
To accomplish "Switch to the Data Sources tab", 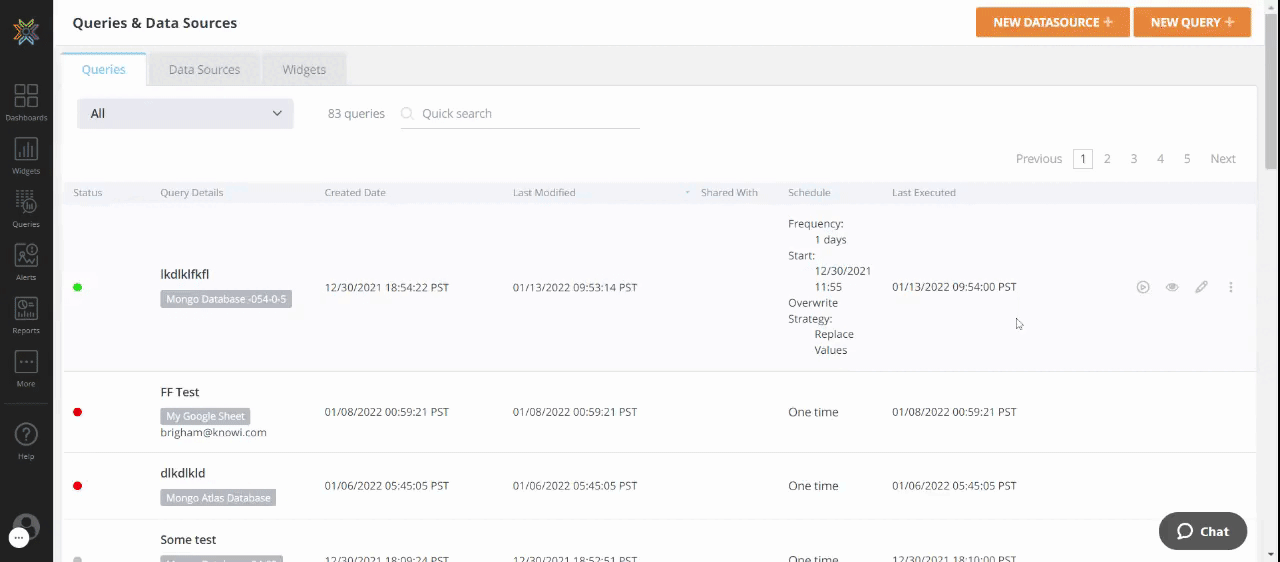I will pos(204,70).
